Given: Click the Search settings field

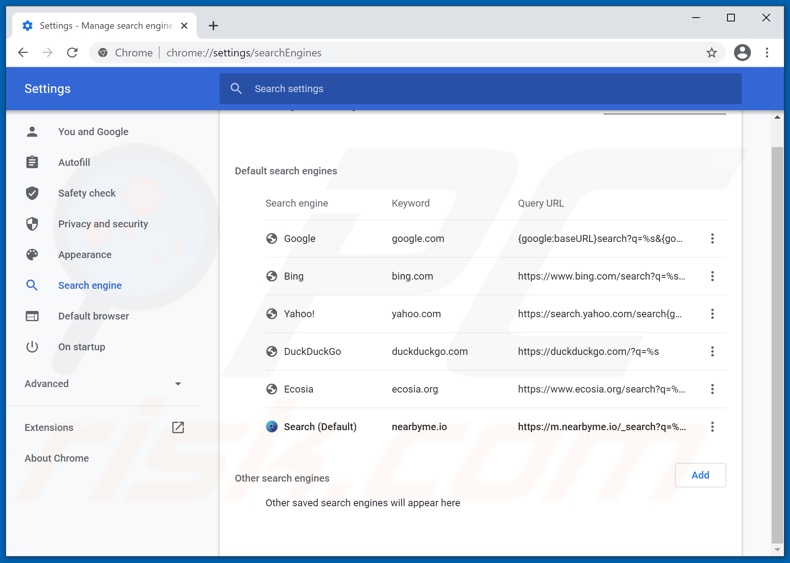Looking at the screenshot, I should [x=480, y=89].
